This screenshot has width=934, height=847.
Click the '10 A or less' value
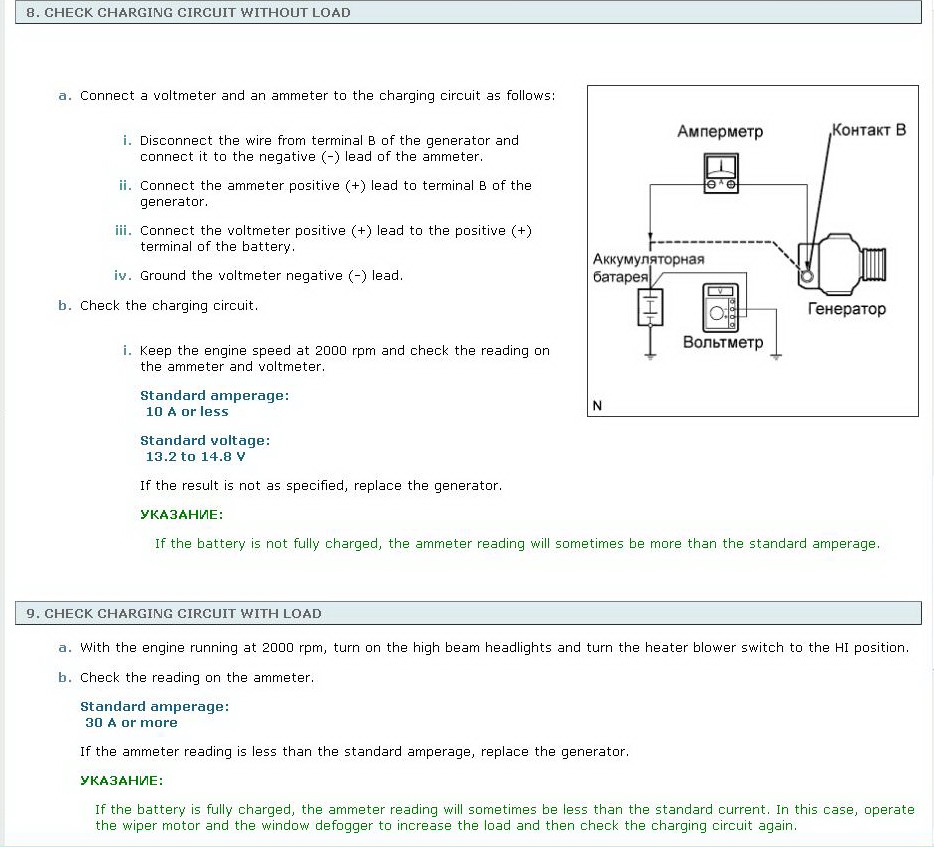coord(187,412)
